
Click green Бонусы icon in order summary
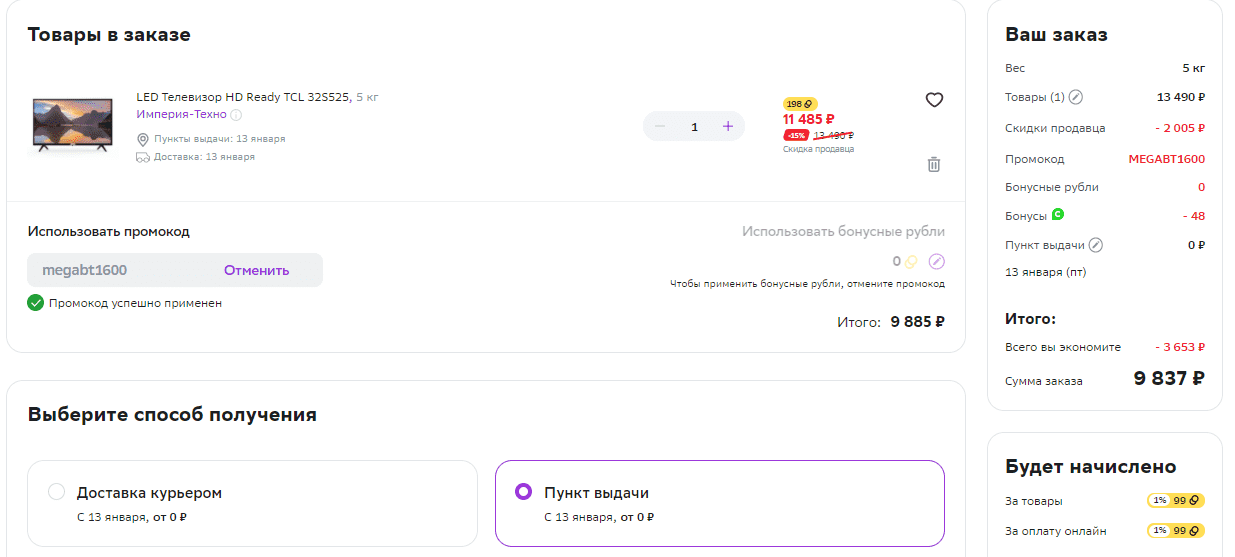[1058, 214]
